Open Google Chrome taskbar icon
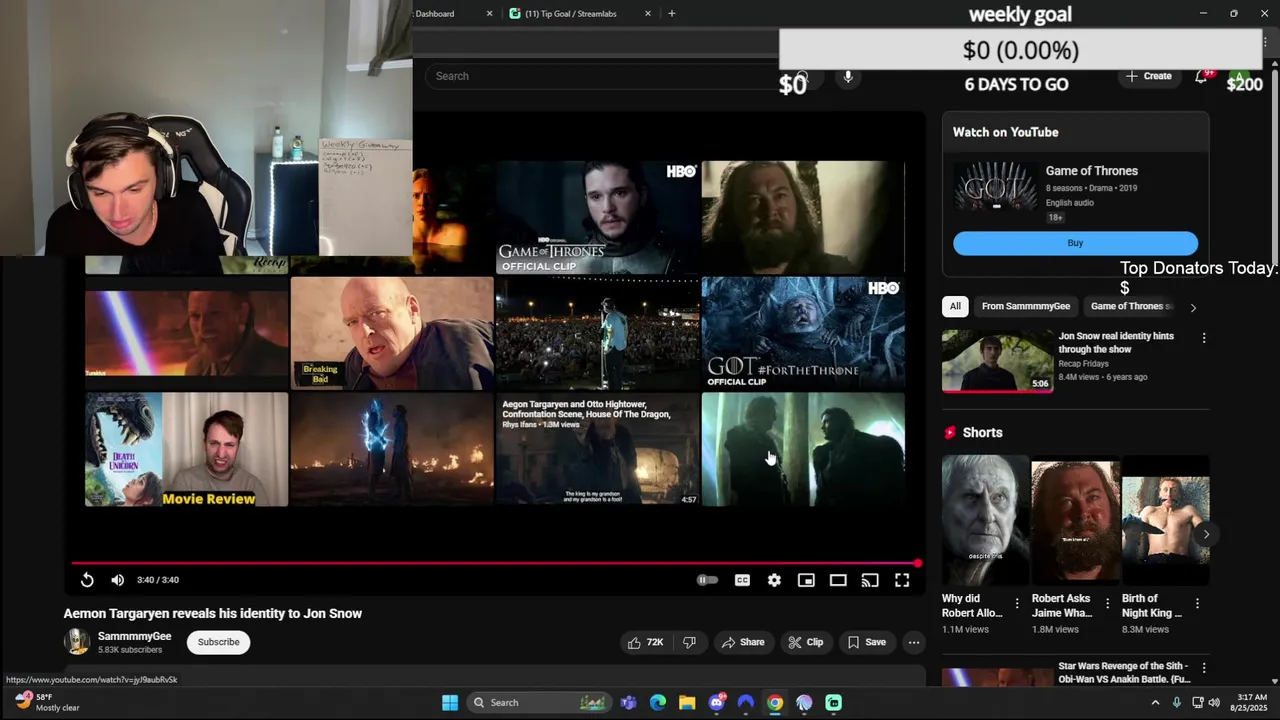Viewport: 1280px width, 720px height. coord(775,703)
